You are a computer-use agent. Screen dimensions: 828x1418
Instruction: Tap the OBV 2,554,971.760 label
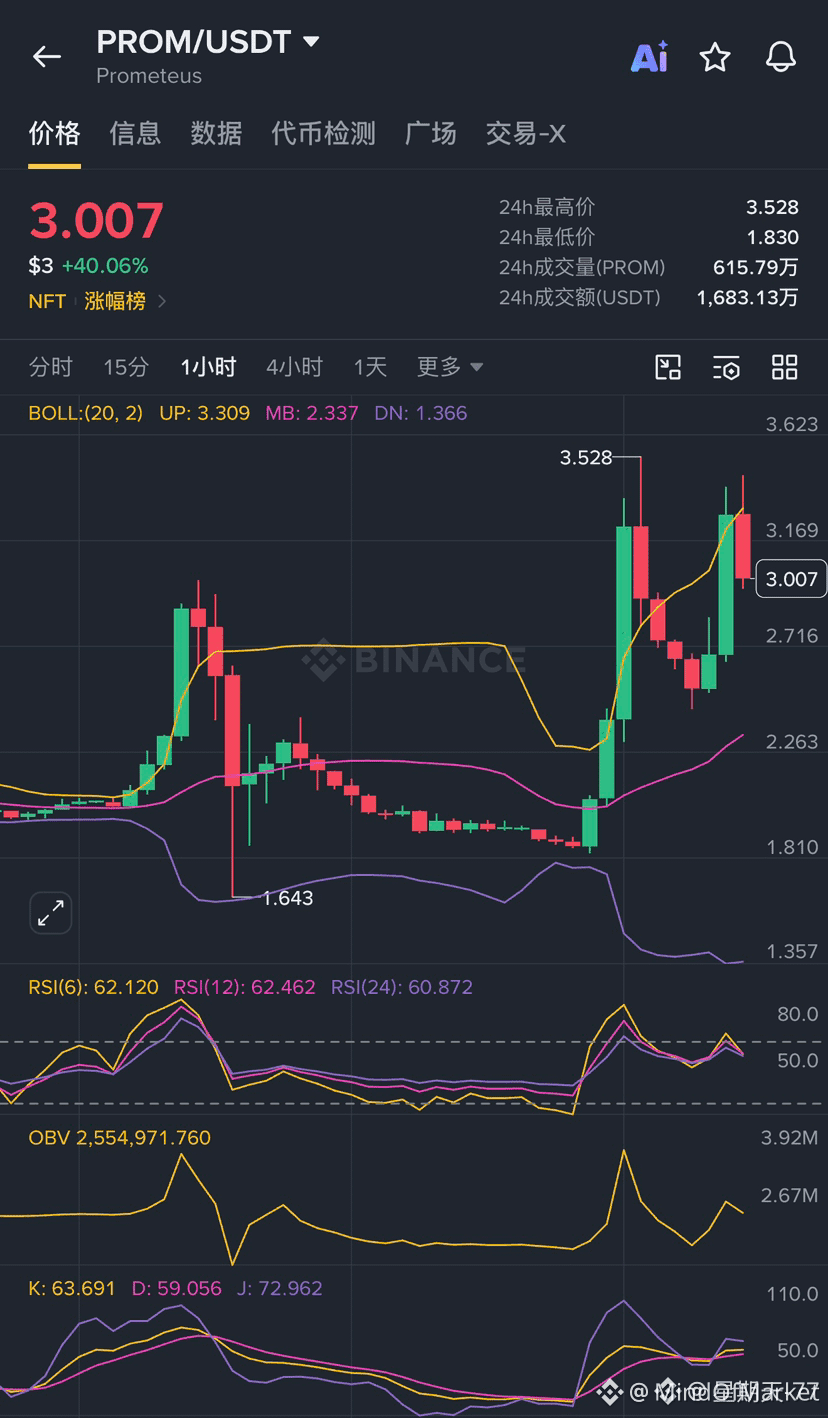(120, 1138)
